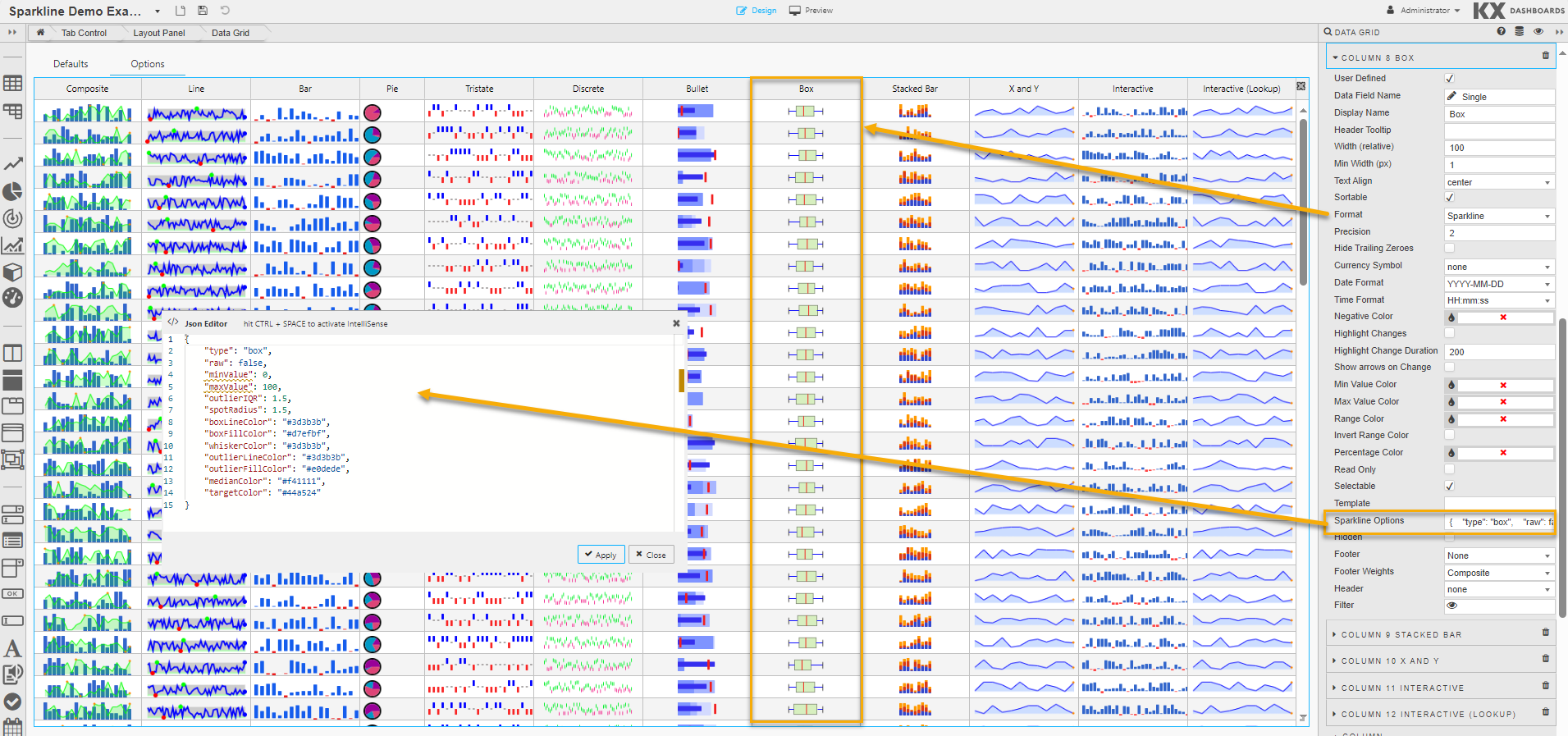Open the Administrator user dropdown
The height and width of the screenshot is (736, 1568).
click(1424, 11)
